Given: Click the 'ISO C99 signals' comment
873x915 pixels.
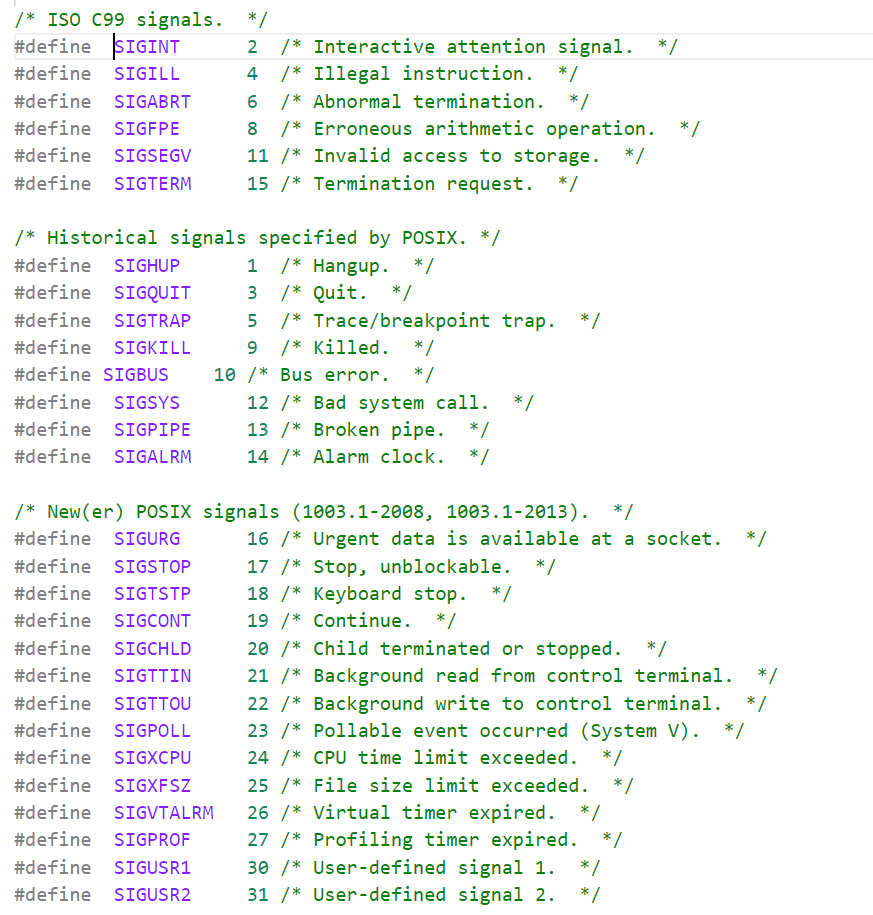Looking at the screenshot, I should tap(141, 20).
